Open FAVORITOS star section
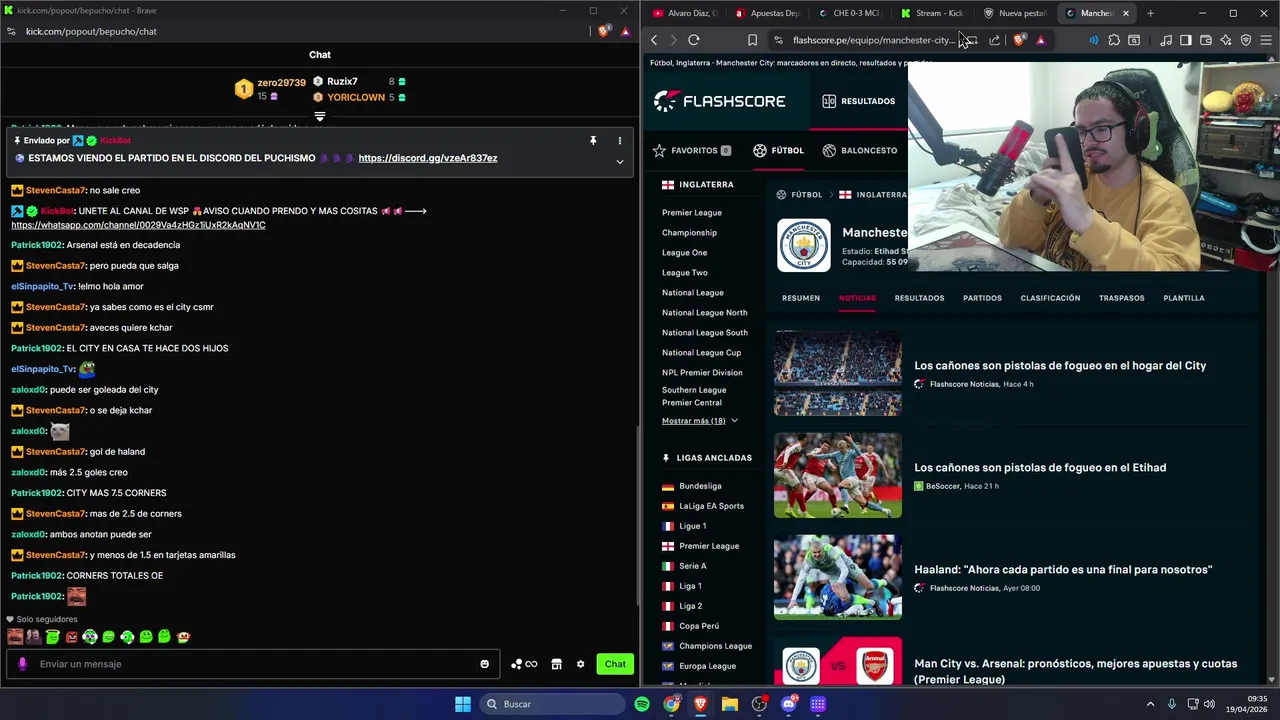The width and height of the screenshot is (1280, 720). [692, 150]
